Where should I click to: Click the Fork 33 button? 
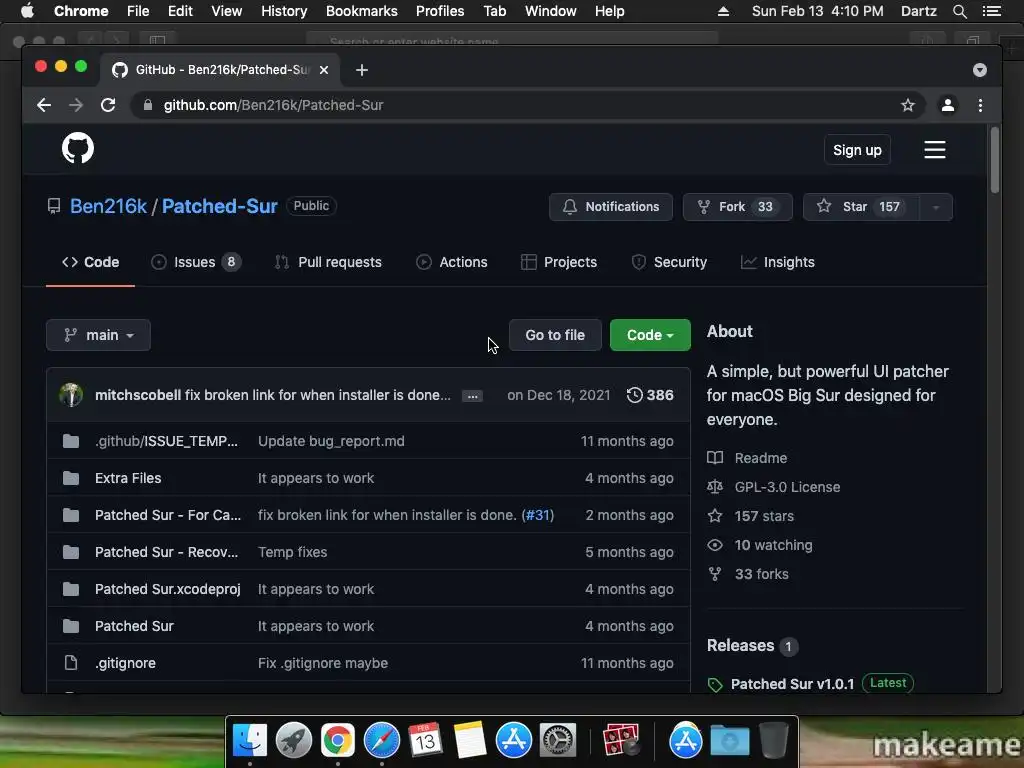pos(737,207)
